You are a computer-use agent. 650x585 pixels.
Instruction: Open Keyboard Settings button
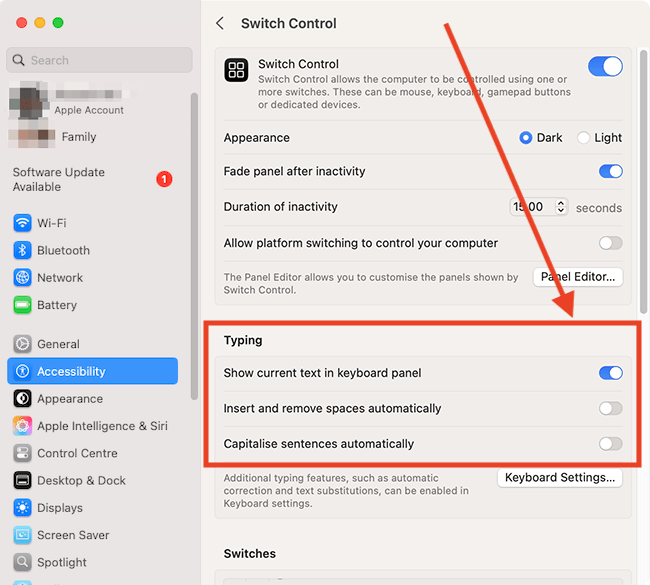point(559,478)
